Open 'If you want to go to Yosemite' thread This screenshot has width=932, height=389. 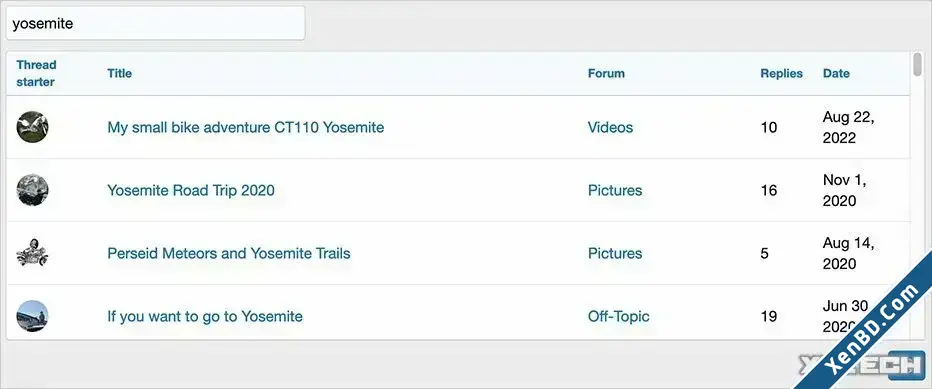coord(205,316)
